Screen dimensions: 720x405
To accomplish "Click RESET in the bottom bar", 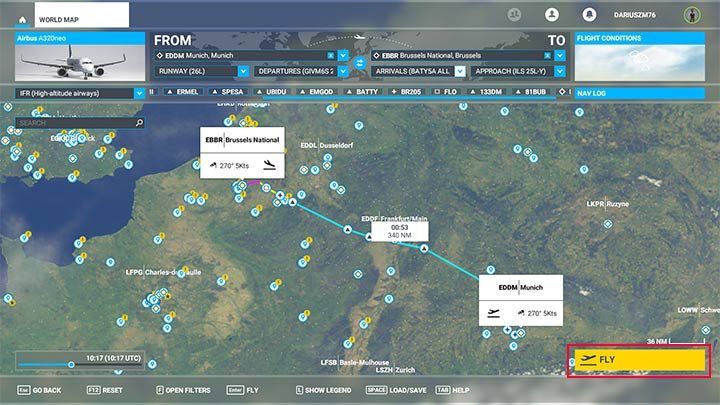I will 105,390.
